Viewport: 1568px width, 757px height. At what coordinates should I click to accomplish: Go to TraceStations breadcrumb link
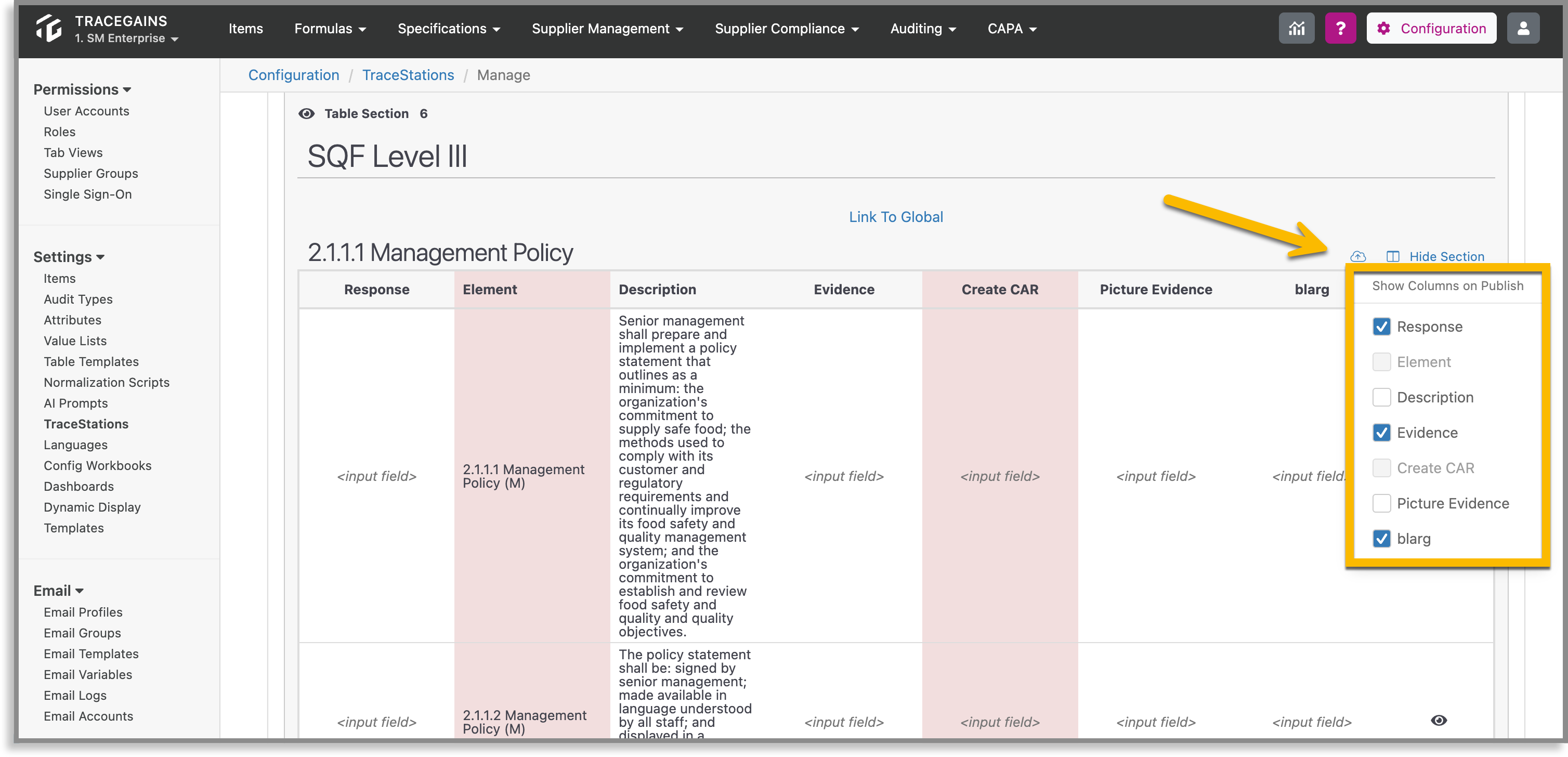pos(408,75)
